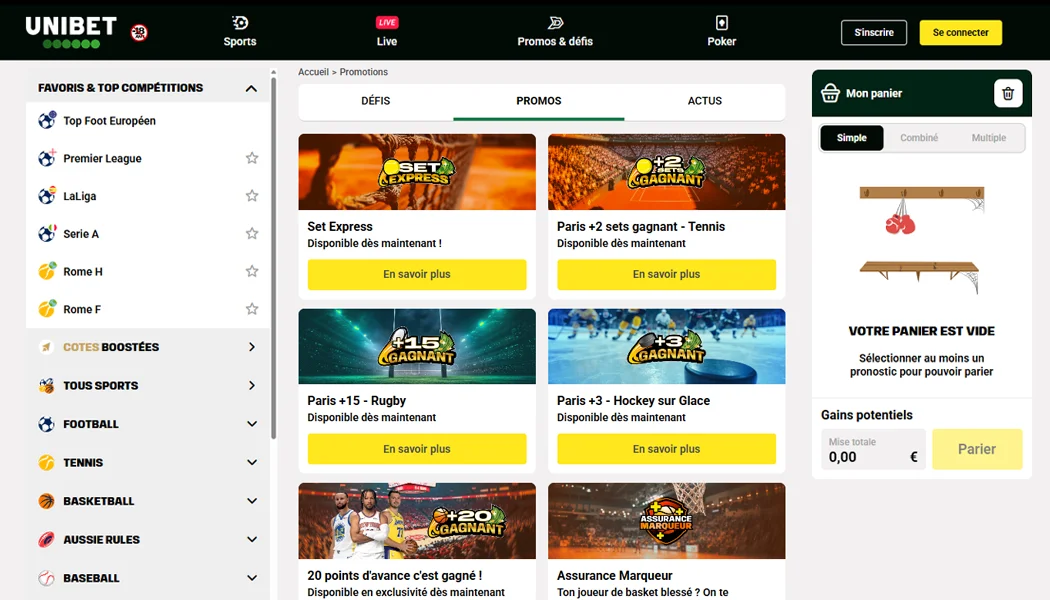Select the Combiné bet type
Image resolution: width=1050 pixels, height=600 pixels.
pos(919,138)
